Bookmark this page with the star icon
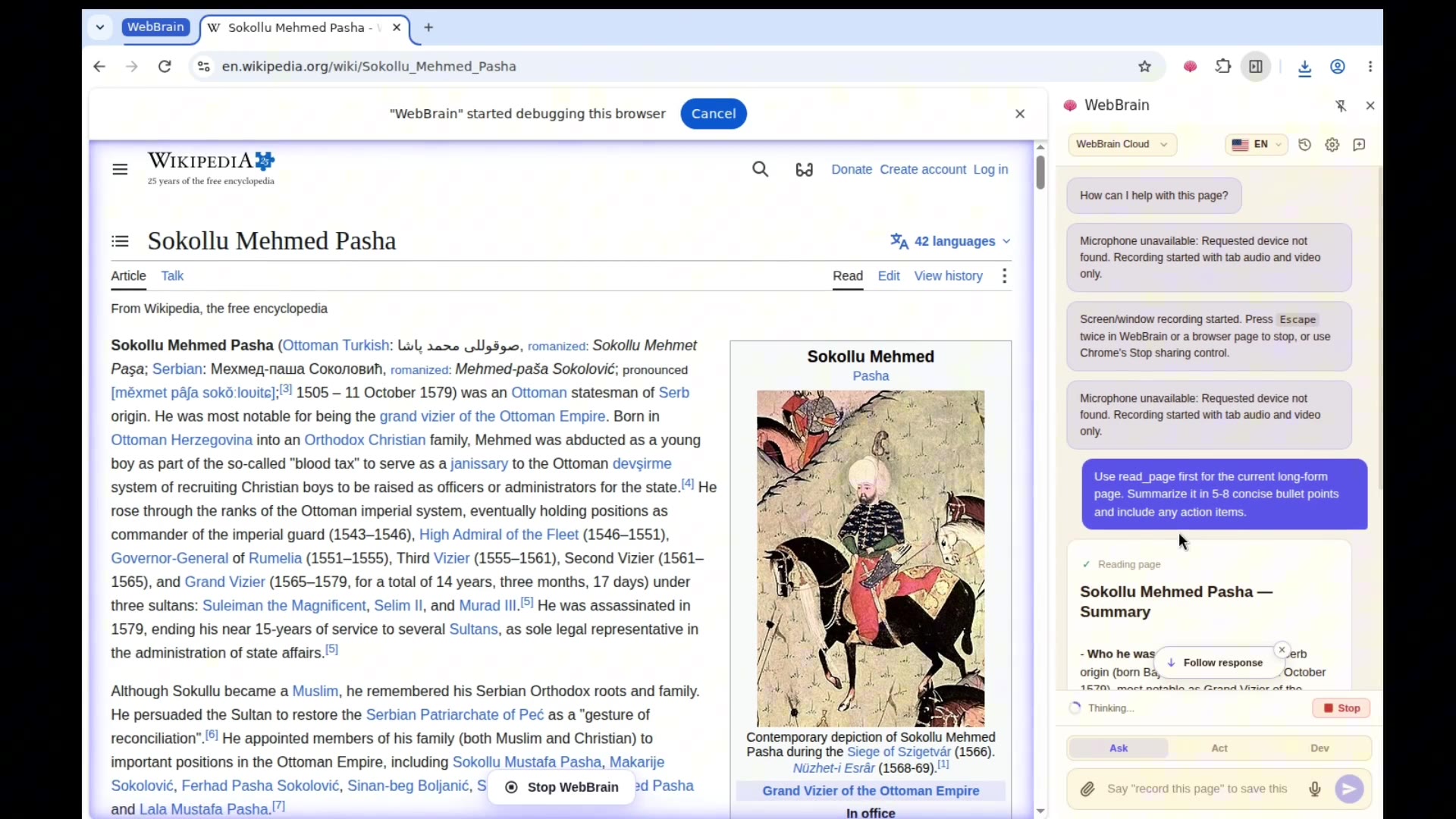Screen dimensions: 1456x819 point(1145,67)
